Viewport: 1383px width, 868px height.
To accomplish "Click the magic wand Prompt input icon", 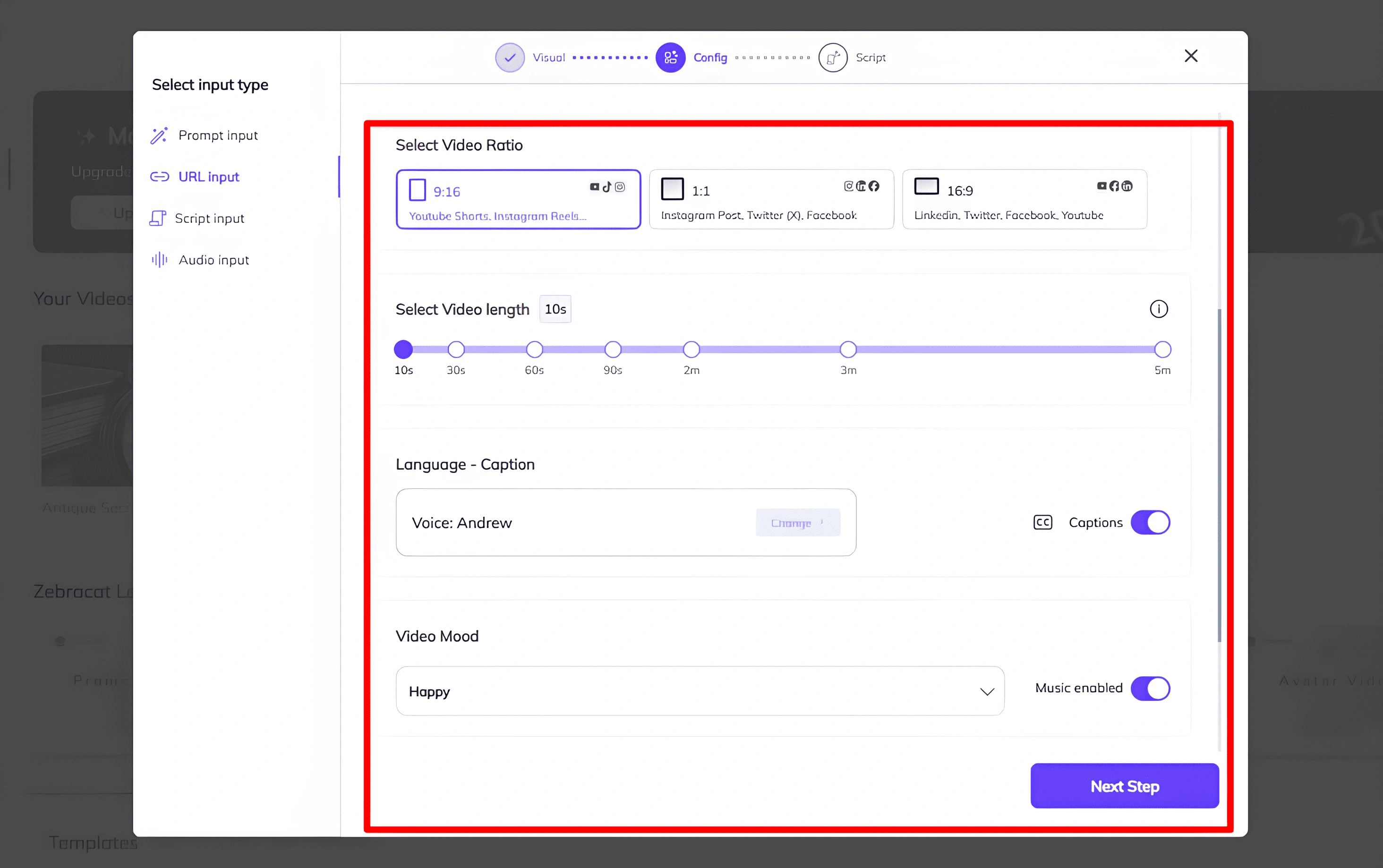I will point(159,136).
